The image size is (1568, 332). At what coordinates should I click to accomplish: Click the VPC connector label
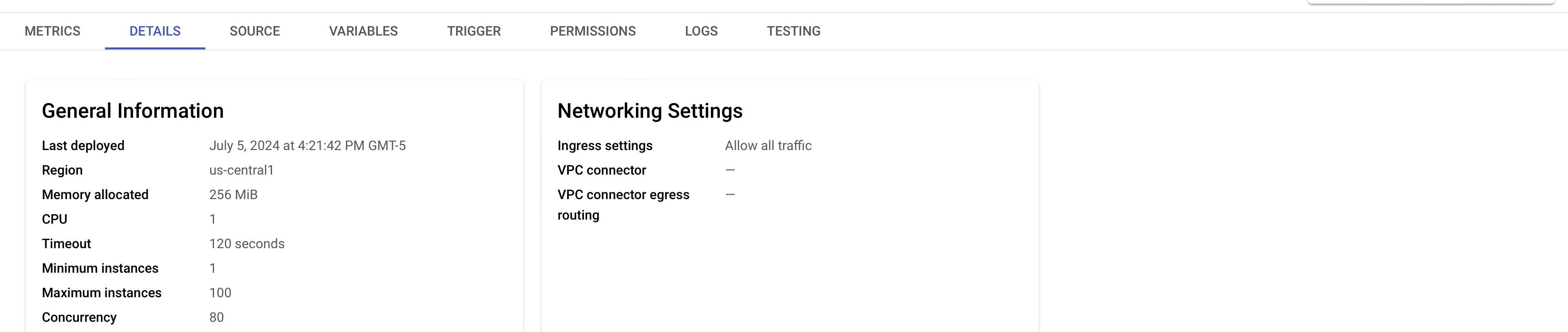601,170
